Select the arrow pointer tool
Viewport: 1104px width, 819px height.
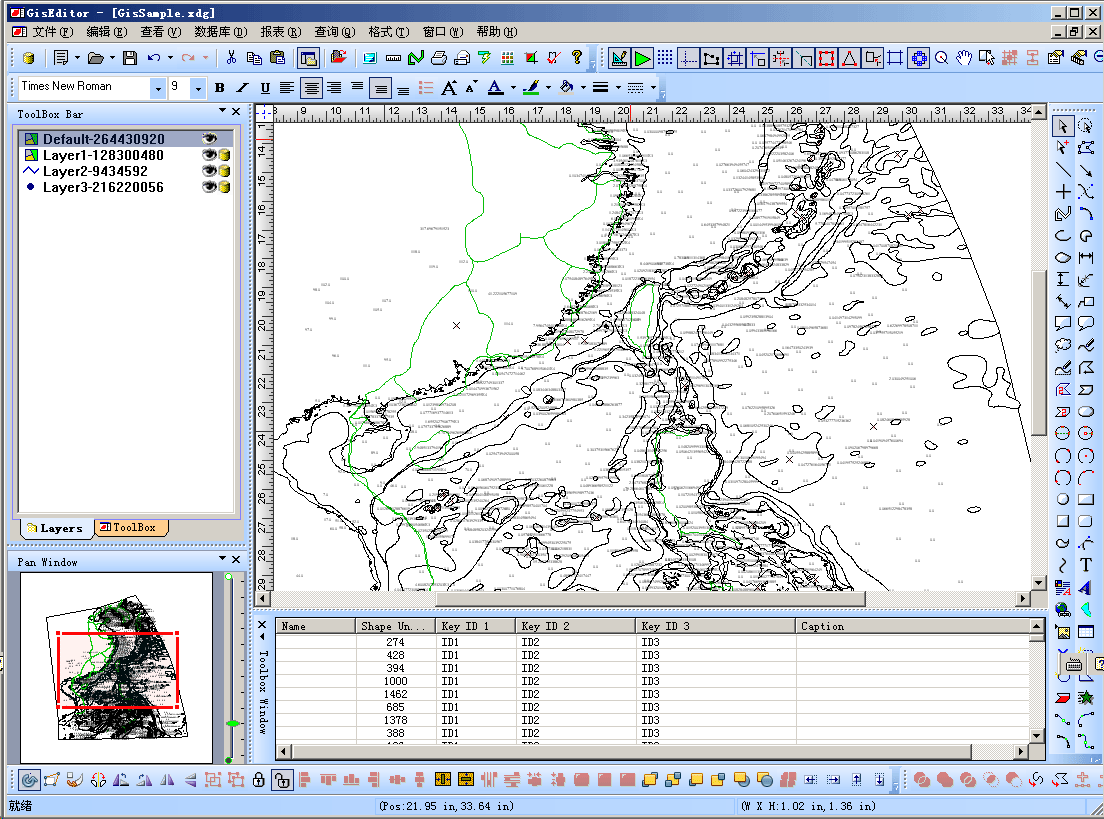coord(1063,125)
